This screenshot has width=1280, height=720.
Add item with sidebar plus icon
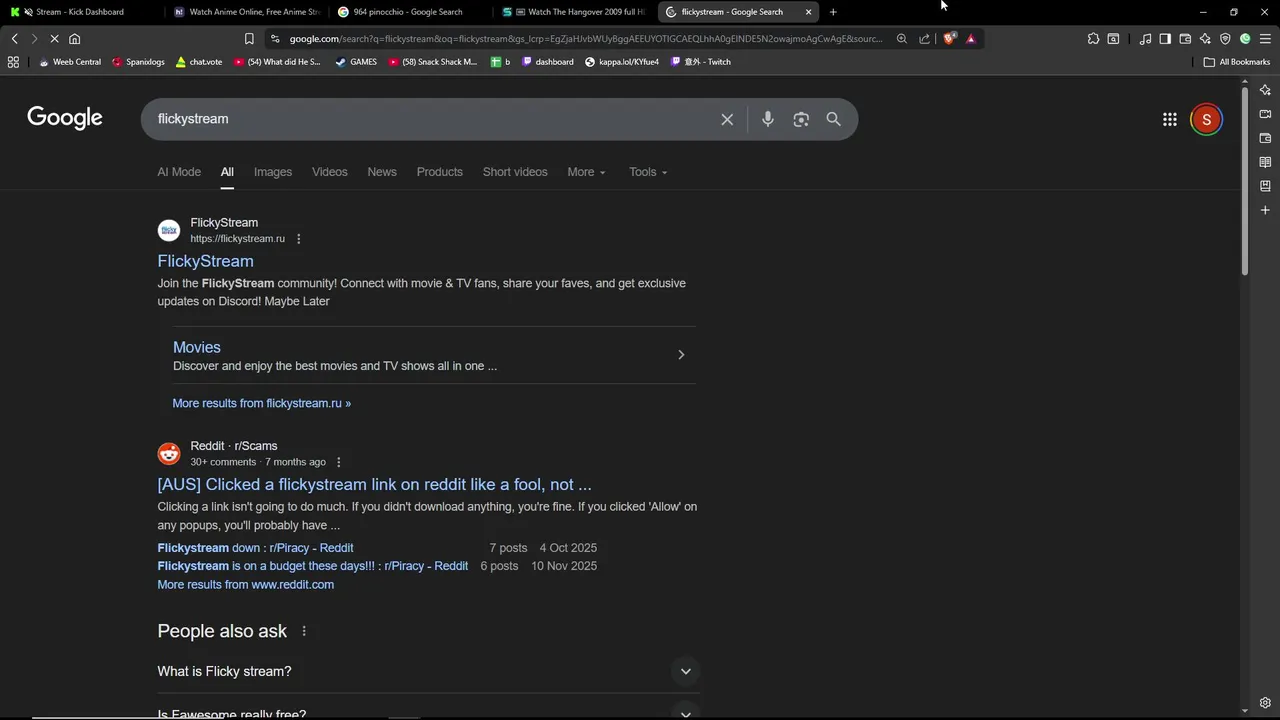[x=1265, y=210]
